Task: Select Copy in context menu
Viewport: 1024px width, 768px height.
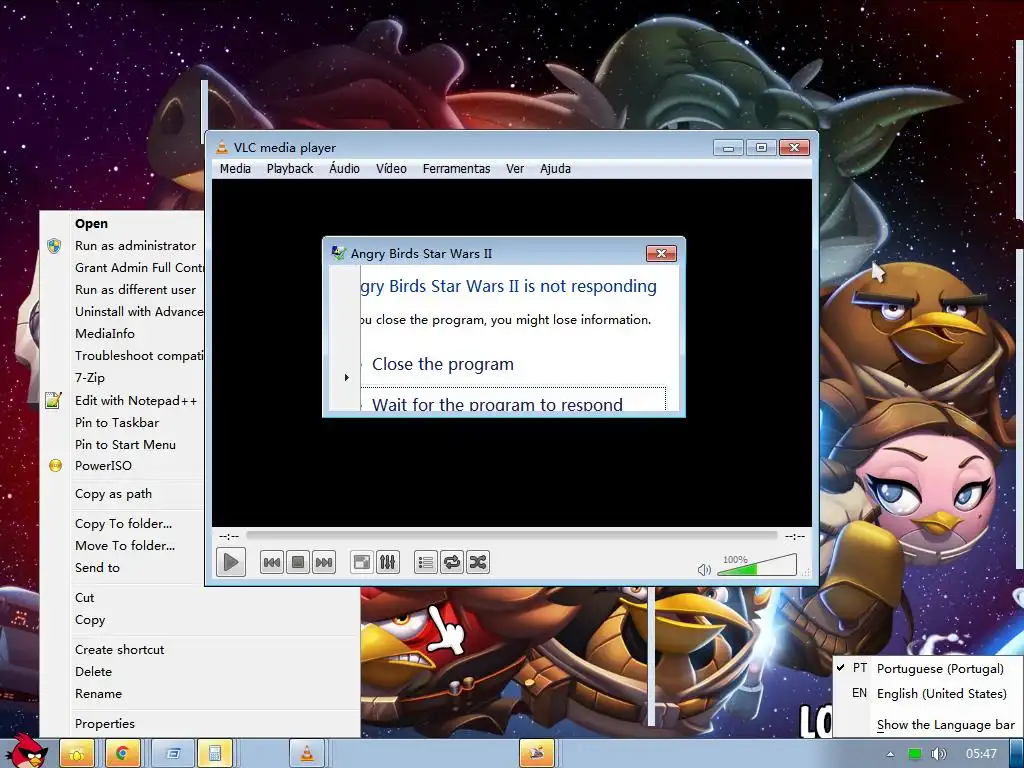Action: (90, 620)
